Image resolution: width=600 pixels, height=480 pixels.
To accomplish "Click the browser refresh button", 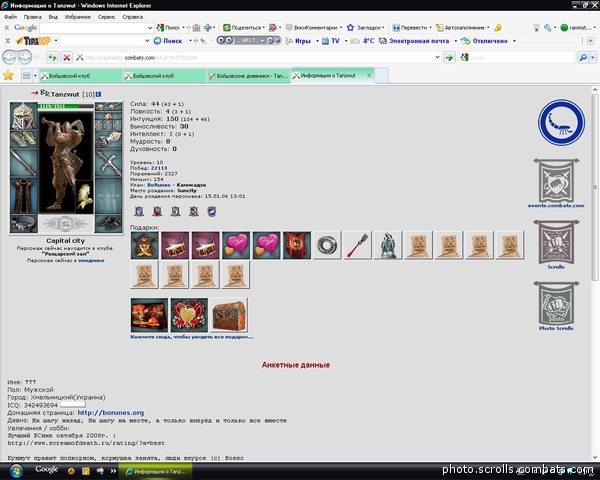I will [x=52, y=57].
